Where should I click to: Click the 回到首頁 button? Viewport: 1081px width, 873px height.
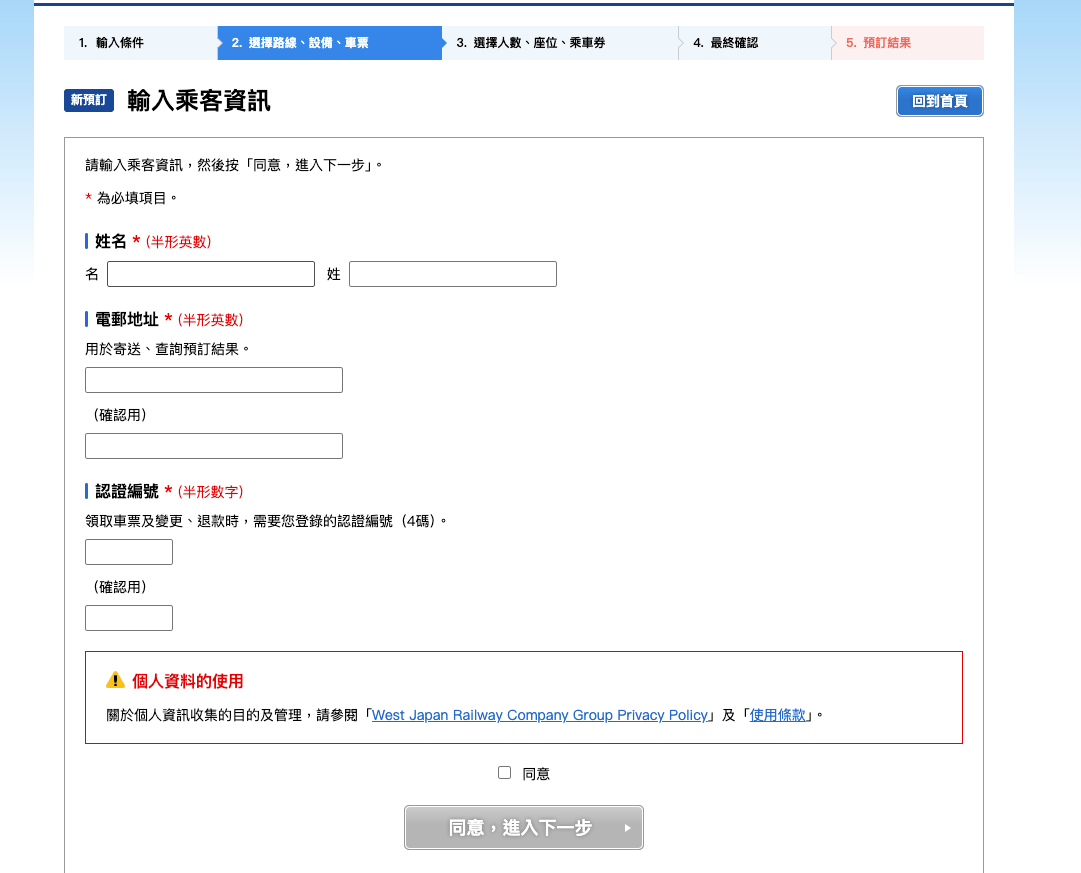coord(939,101)
